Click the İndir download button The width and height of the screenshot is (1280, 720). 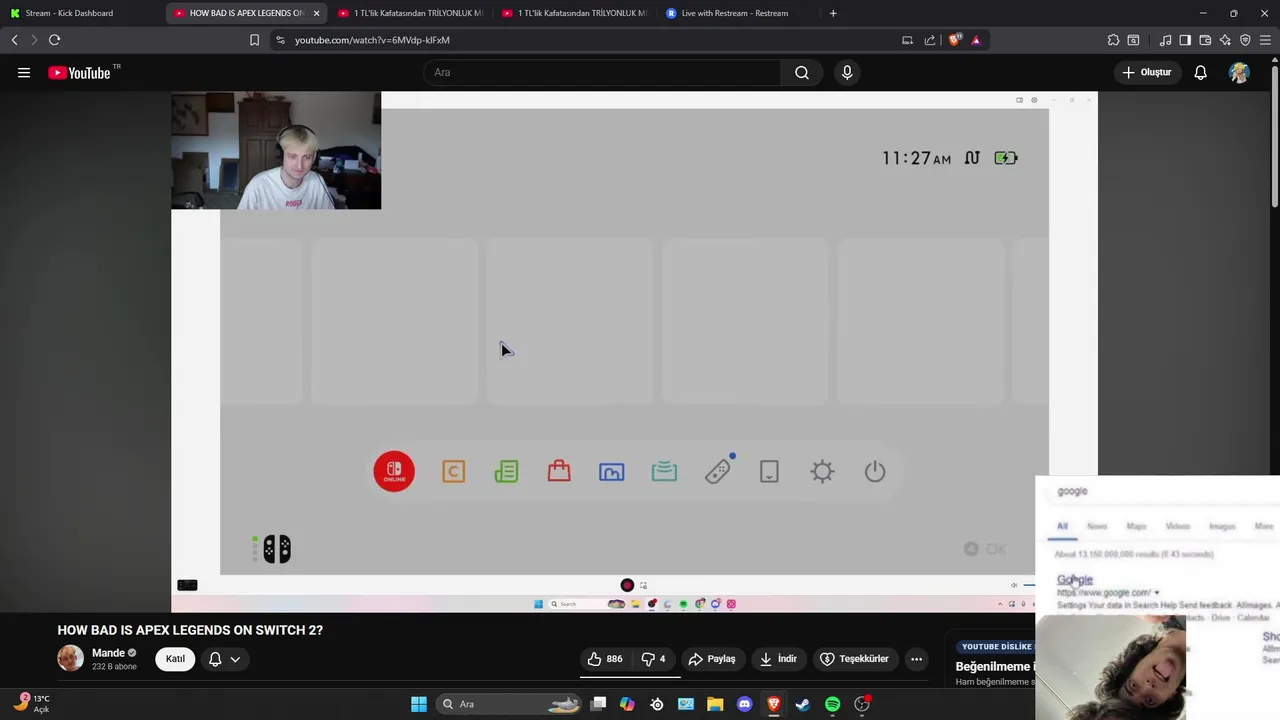778,659
